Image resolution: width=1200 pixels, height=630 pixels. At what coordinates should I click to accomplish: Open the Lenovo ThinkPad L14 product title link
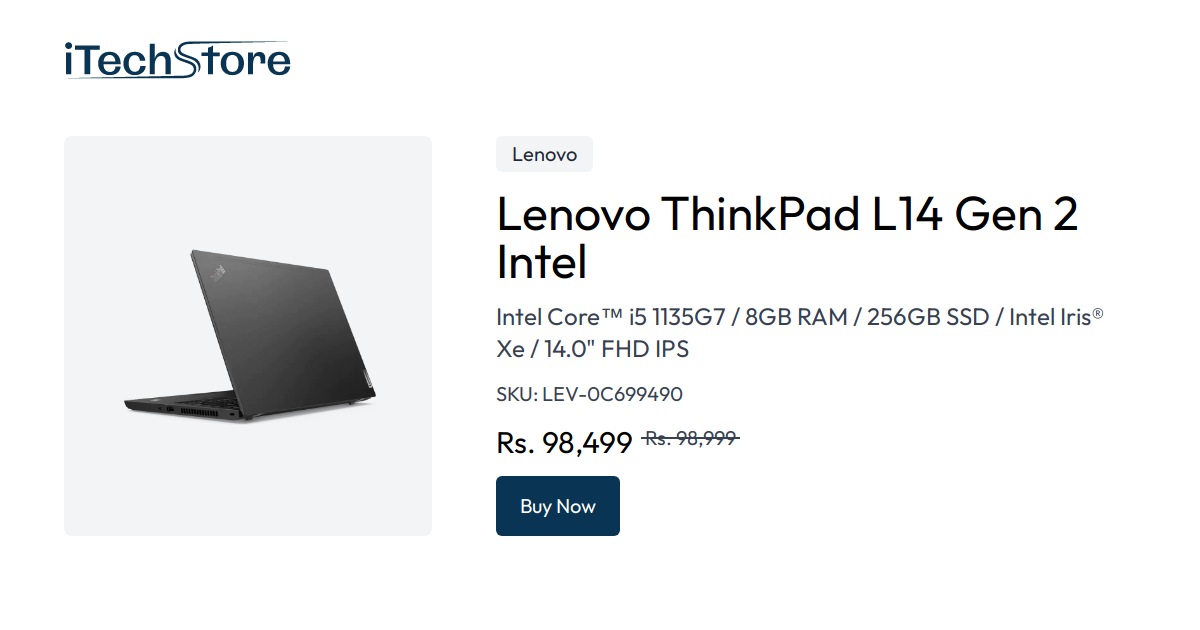787,214
